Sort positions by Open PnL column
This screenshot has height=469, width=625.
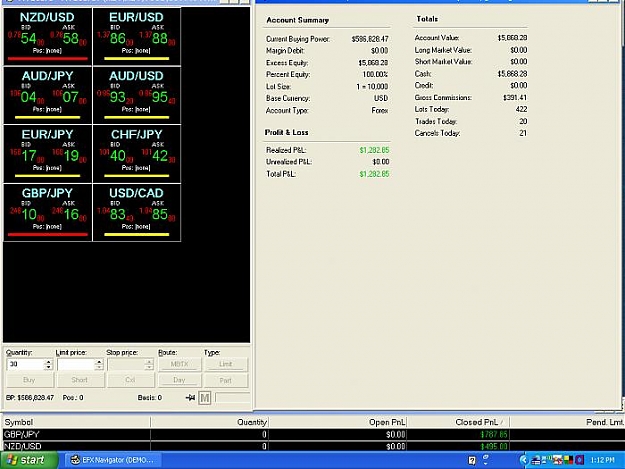[x=338, y=422]
